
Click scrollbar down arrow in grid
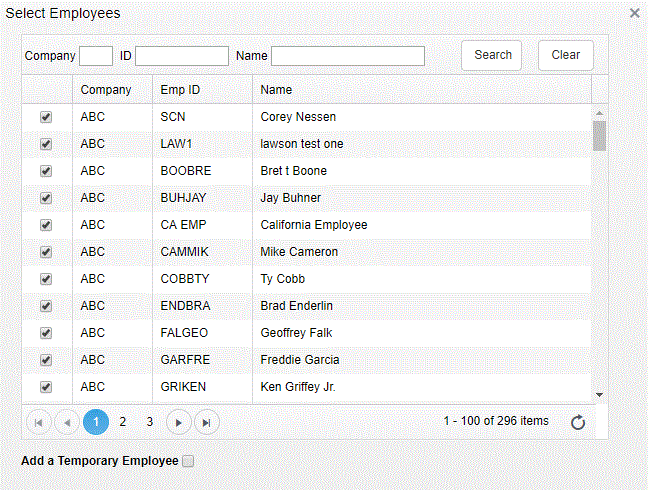(x=599, y=395)
